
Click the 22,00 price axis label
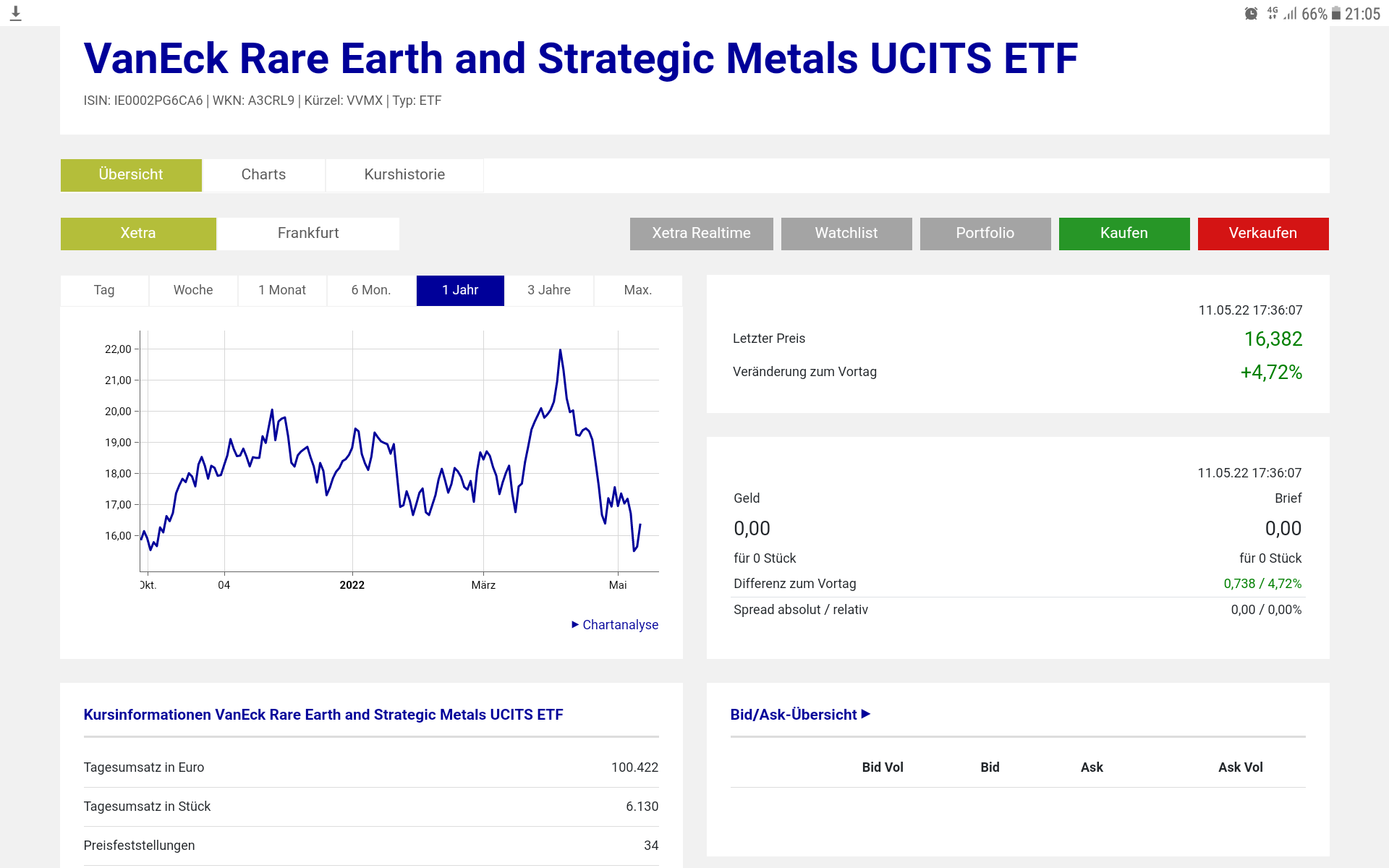pyautogui.click(x=118, y=349)
